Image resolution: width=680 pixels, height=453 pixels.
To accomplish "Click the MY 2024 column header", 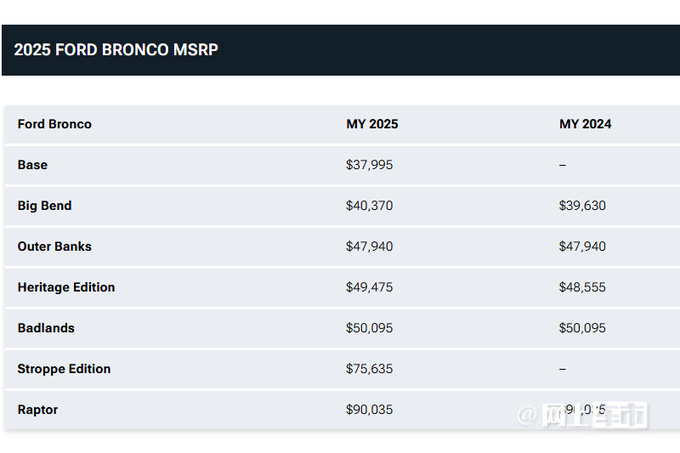I will [585, 124].
